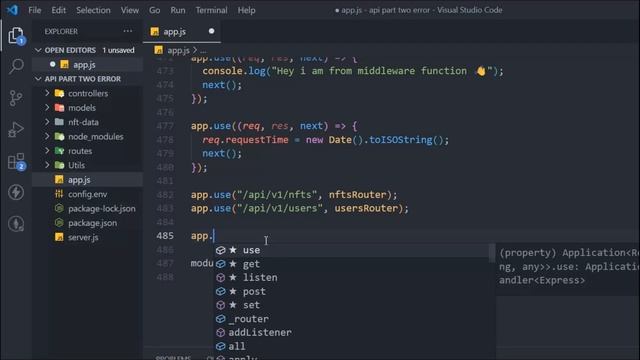Expand the nft-data folder chevron
The height and width of the screenshot is (360, 640).
click(x=47, y=122)
